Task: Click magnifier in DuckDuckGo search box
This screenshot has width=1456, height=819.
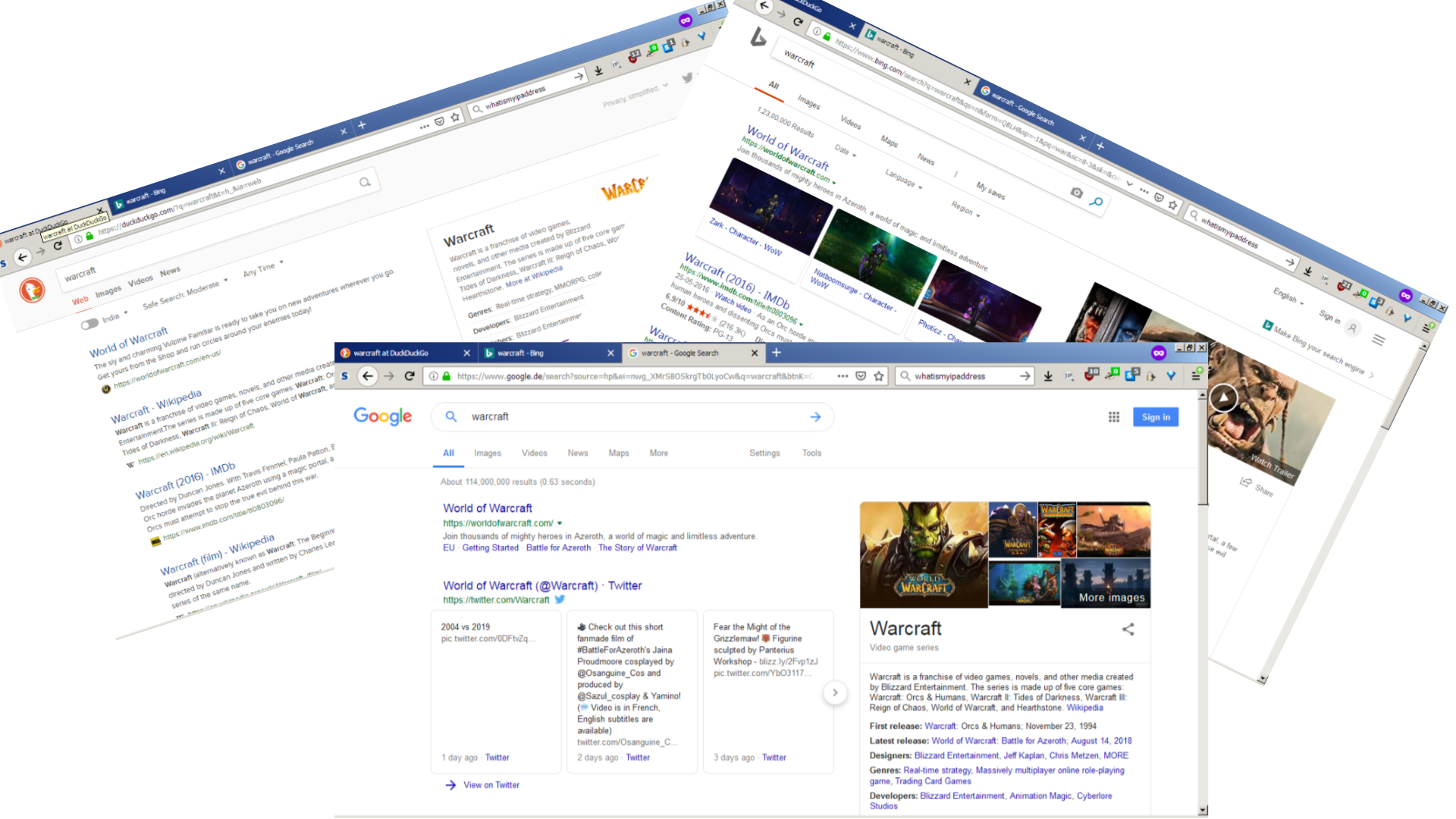Action: [365, 182]
